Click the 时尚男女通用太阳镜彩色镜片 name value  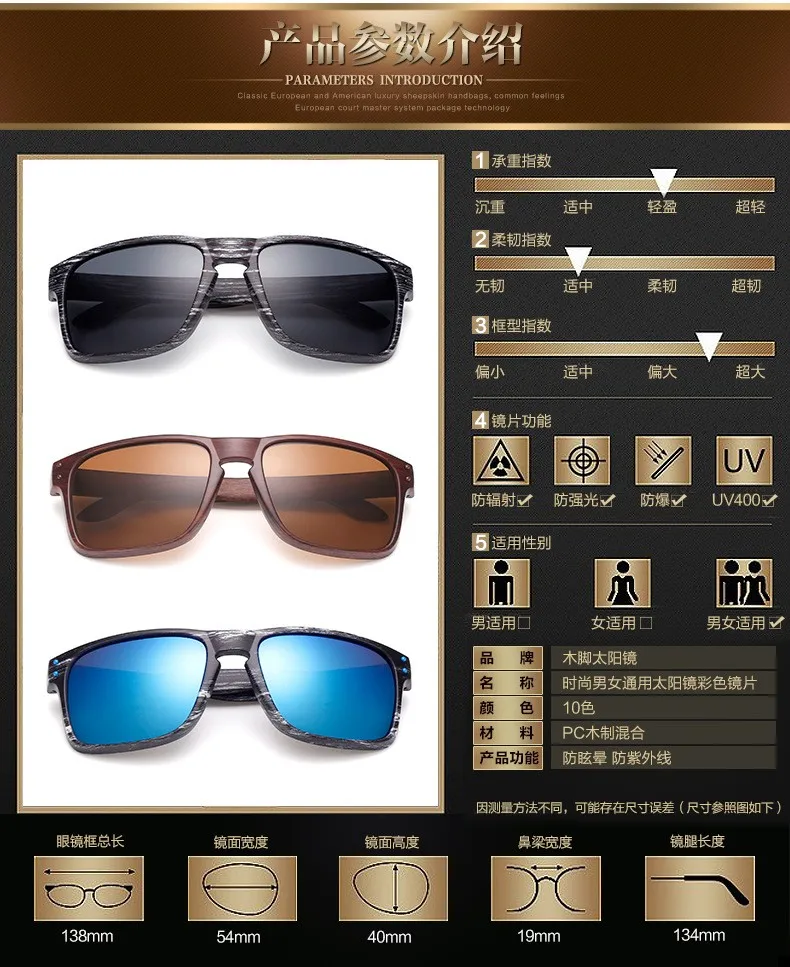tap(659, 683)
